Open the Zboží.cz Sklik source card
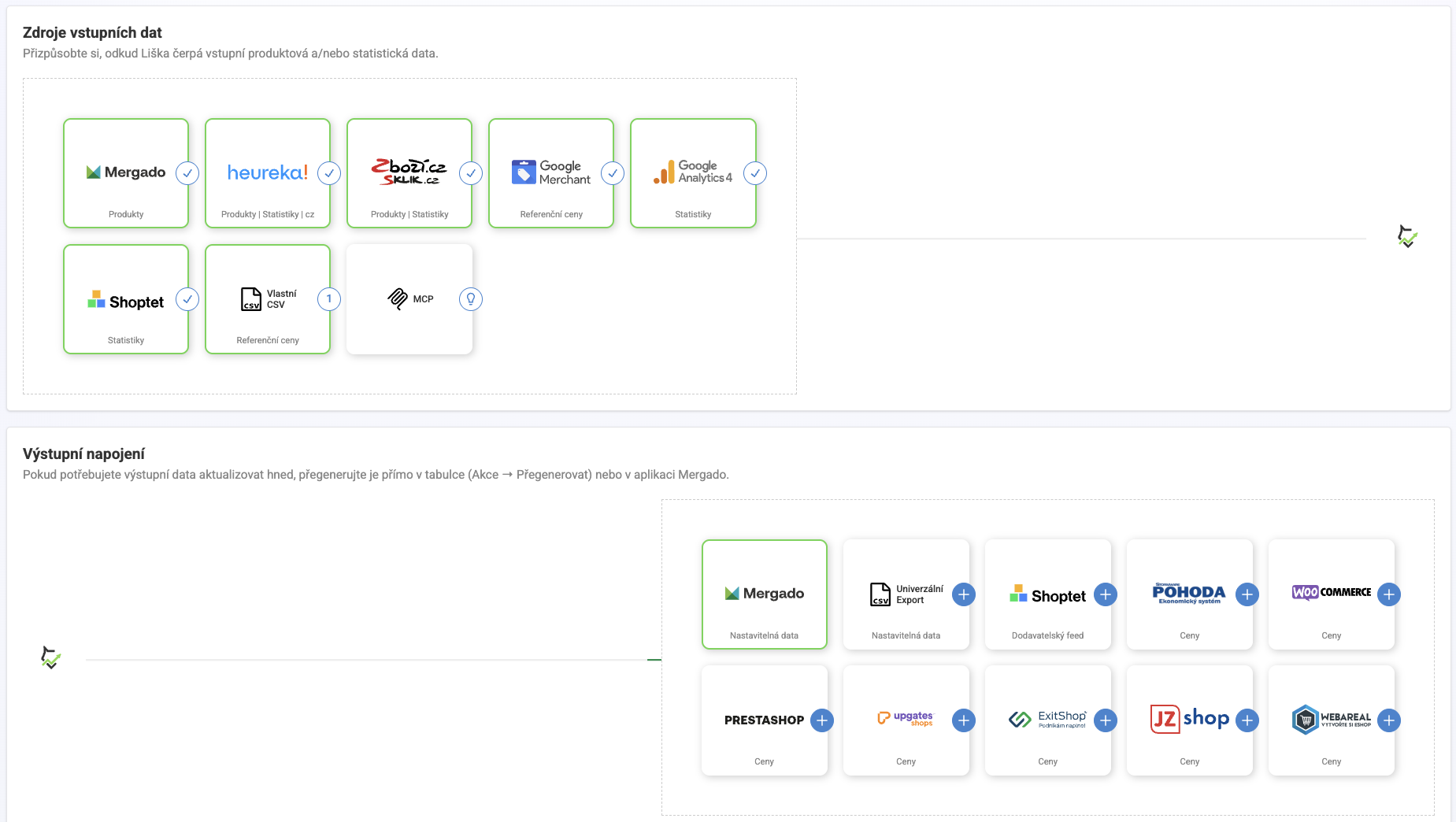 point(409,173)
